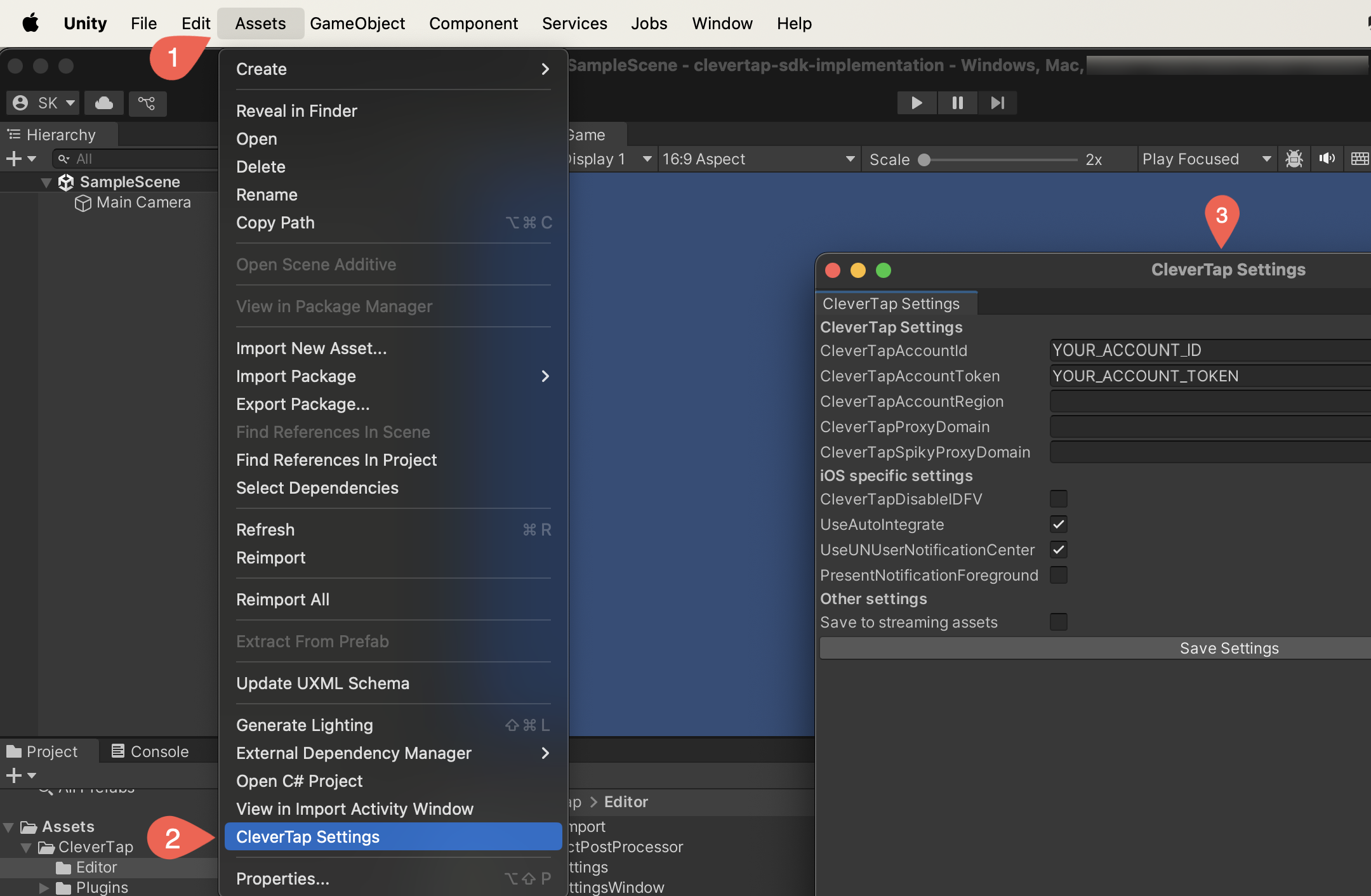The image size is (1371, 896).
Task: Click the CleverTapAccountToken input field
Action: click(x=1210, y=376)
